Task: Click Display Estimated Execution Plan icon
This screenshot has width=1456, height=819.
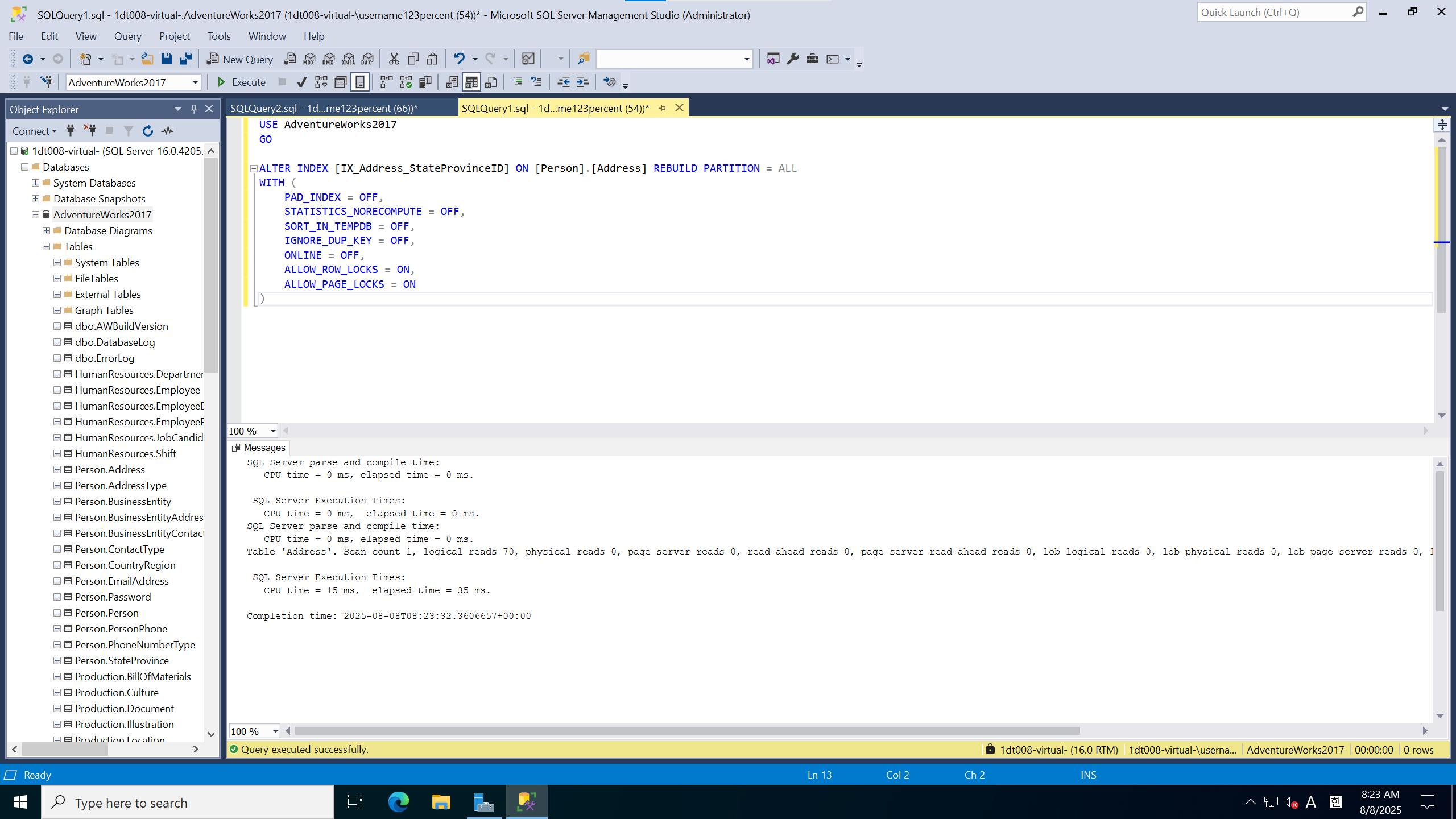Action: [x=321, y=82]
